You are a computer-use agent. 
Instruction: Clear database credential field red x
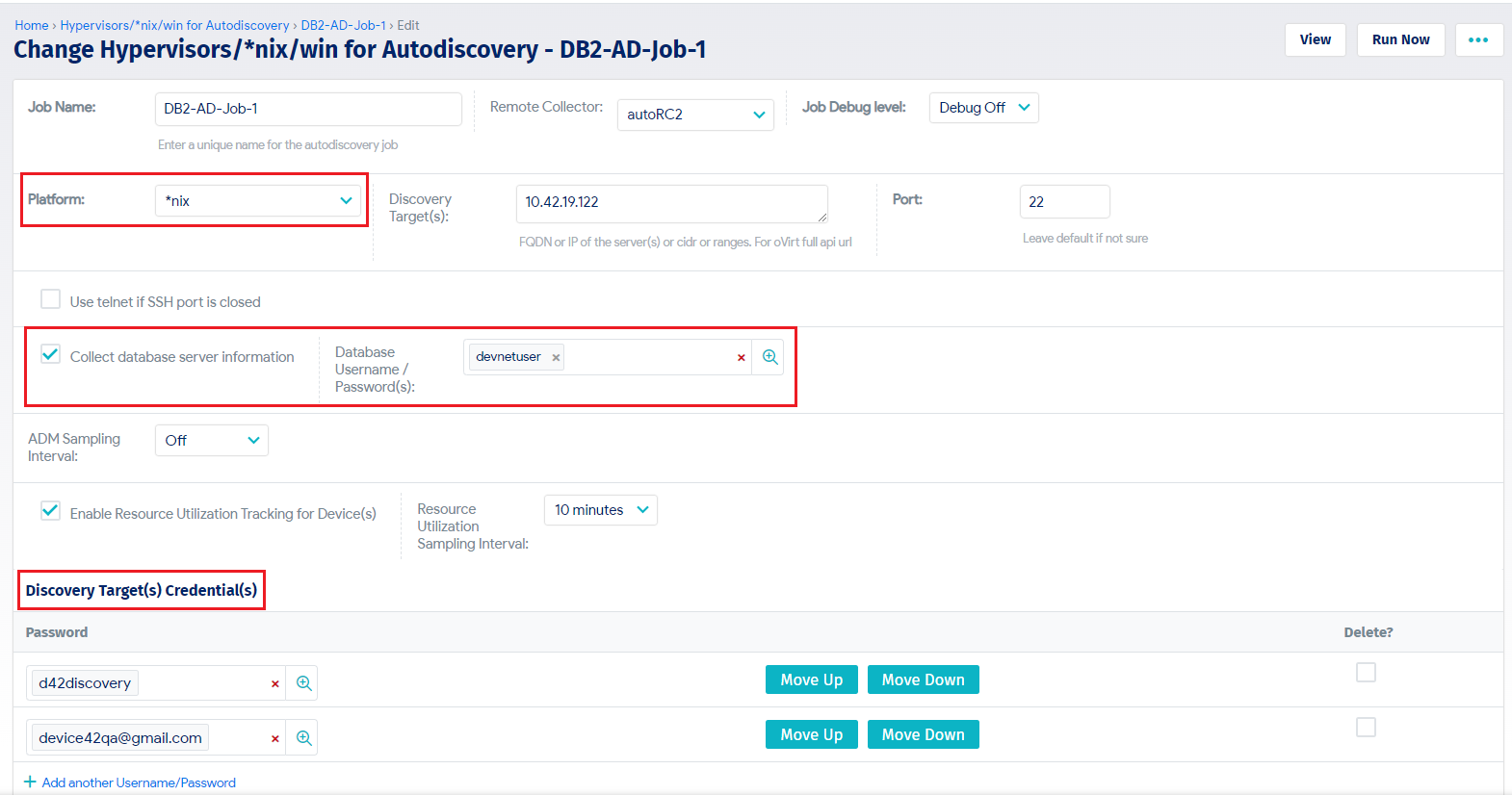(x=741, y=357)
